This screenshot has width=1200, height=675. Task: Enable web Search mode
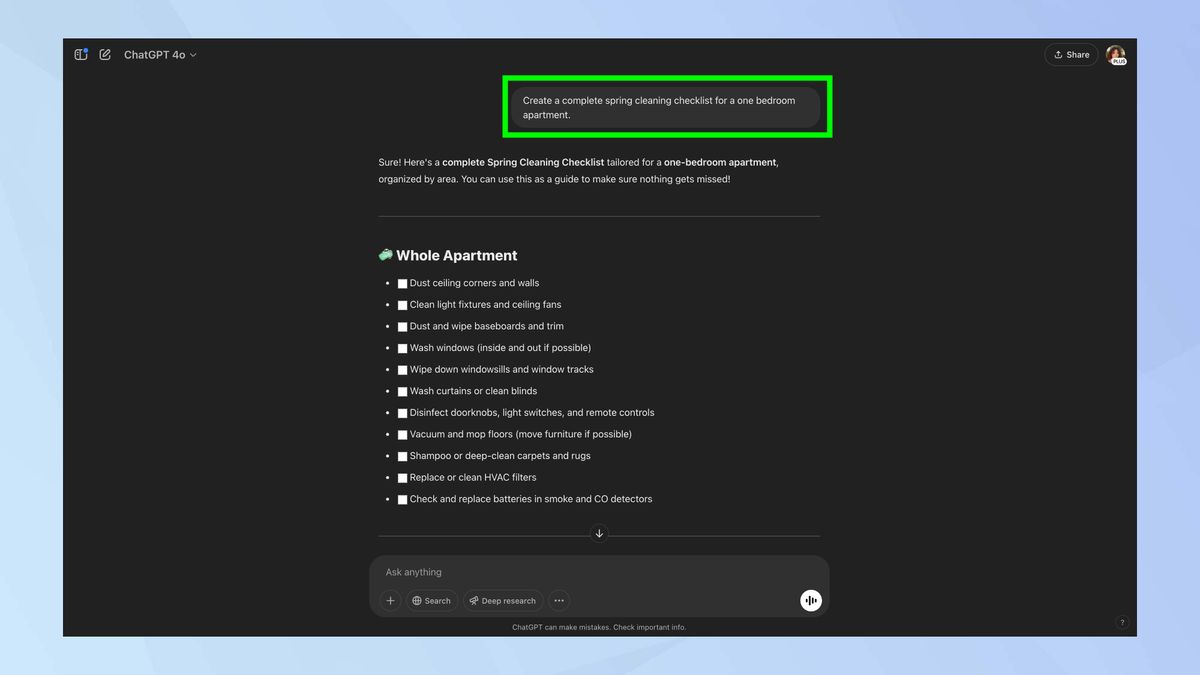click(x=431, y=600)
